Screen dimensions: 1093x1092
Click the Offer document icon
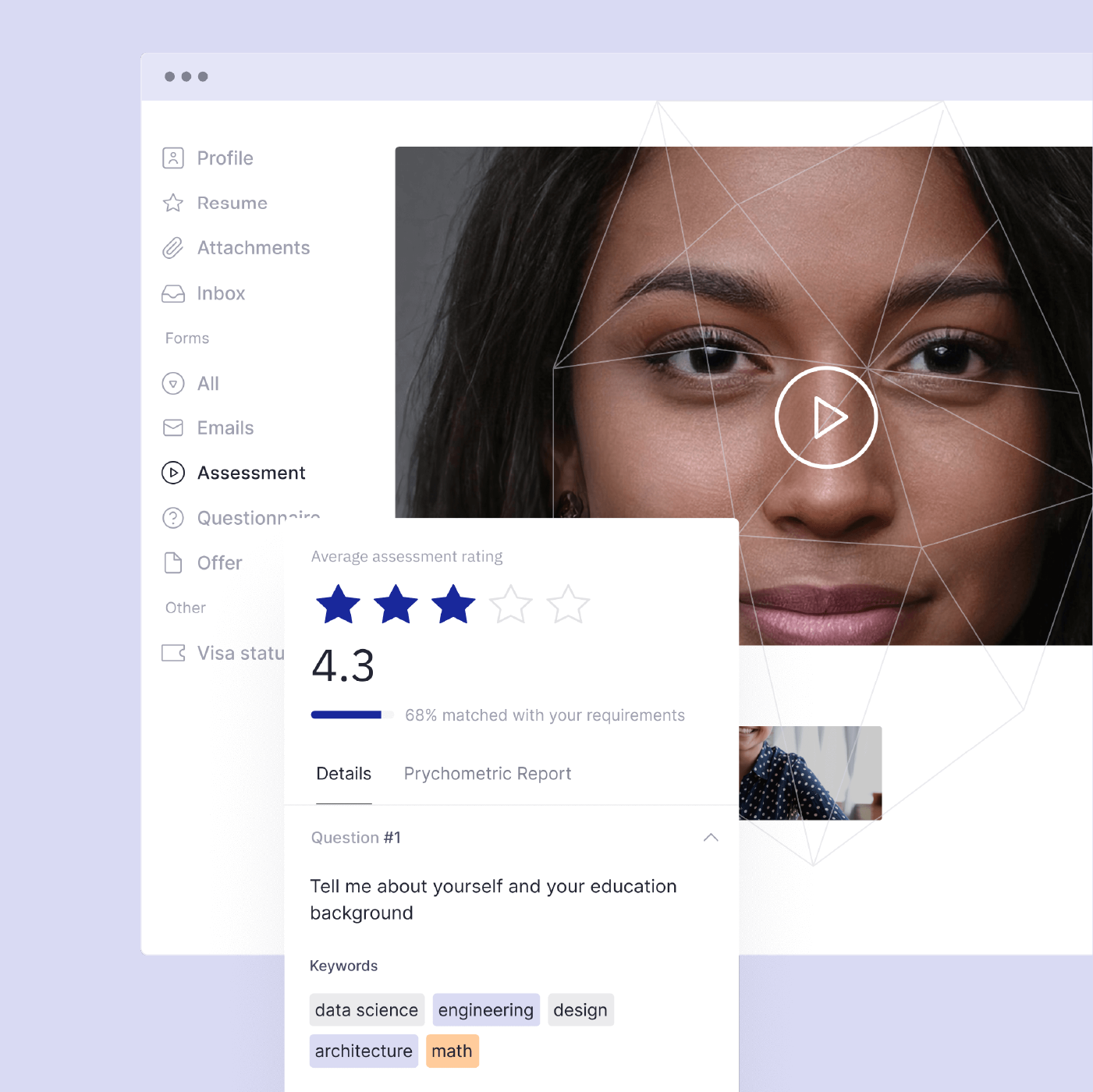[172, 562]
